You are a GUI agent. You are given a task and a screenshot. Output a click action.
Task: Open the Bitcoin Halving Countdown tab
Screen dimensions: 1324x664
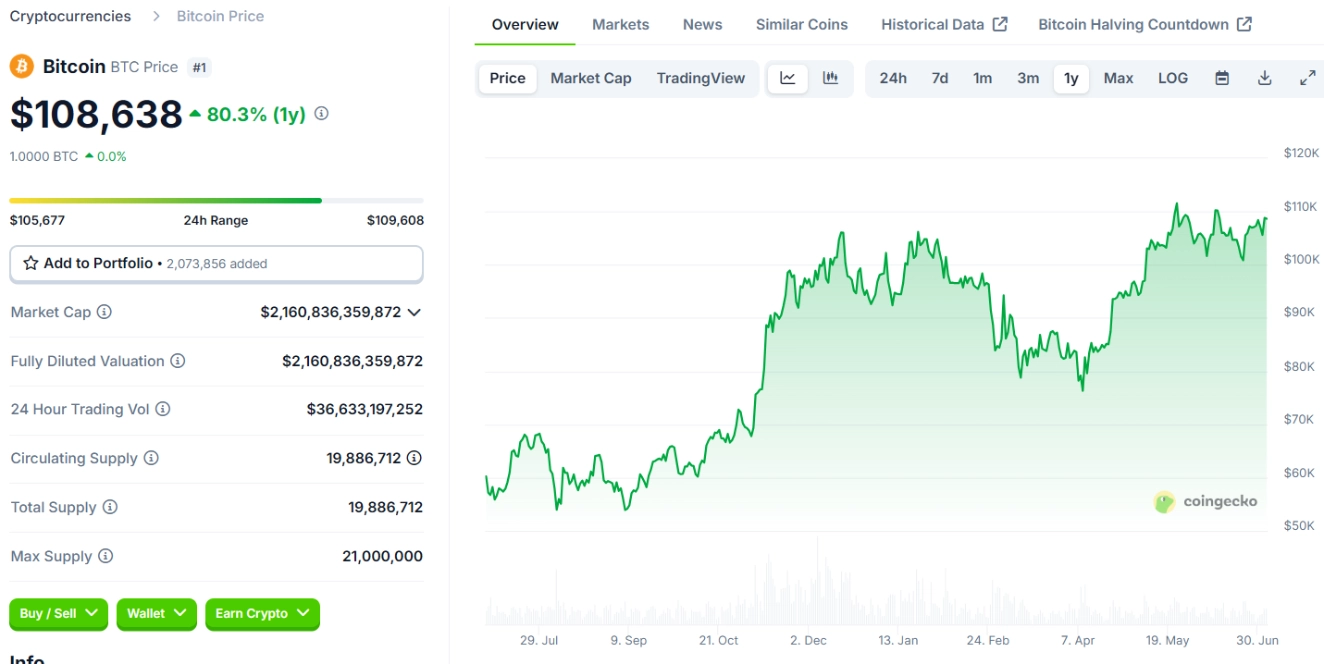(x=1145, y=24)
